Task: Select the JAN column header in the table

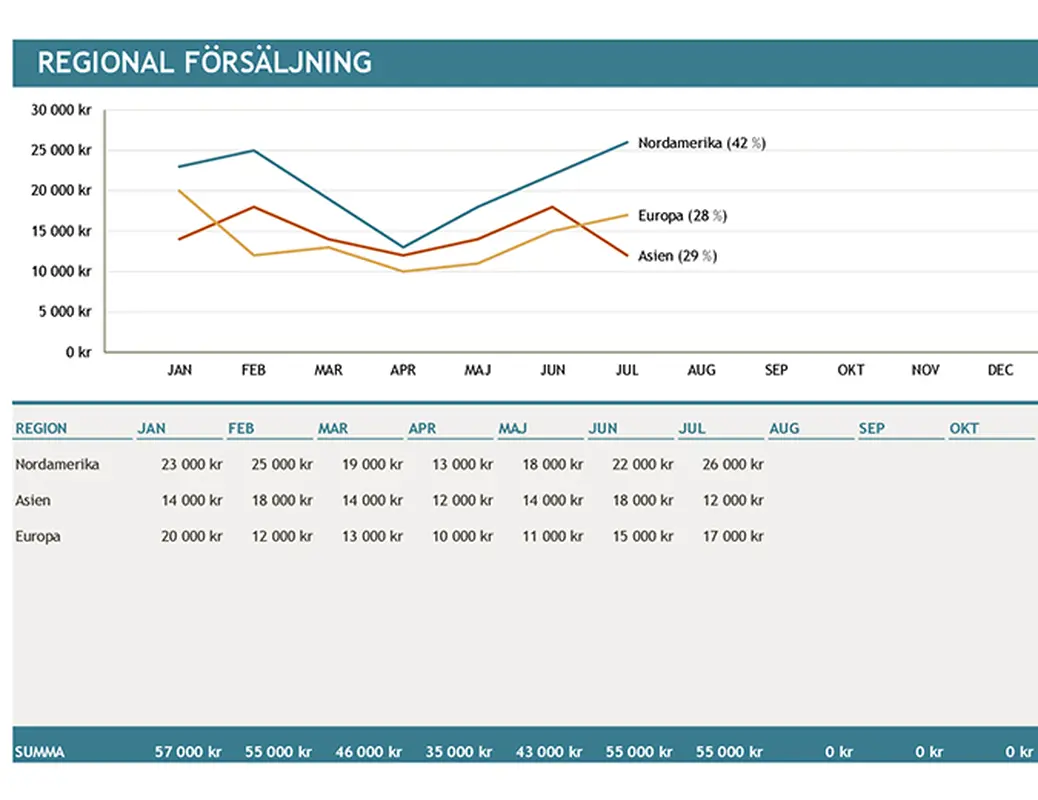Action: click(x=152, y=428)
